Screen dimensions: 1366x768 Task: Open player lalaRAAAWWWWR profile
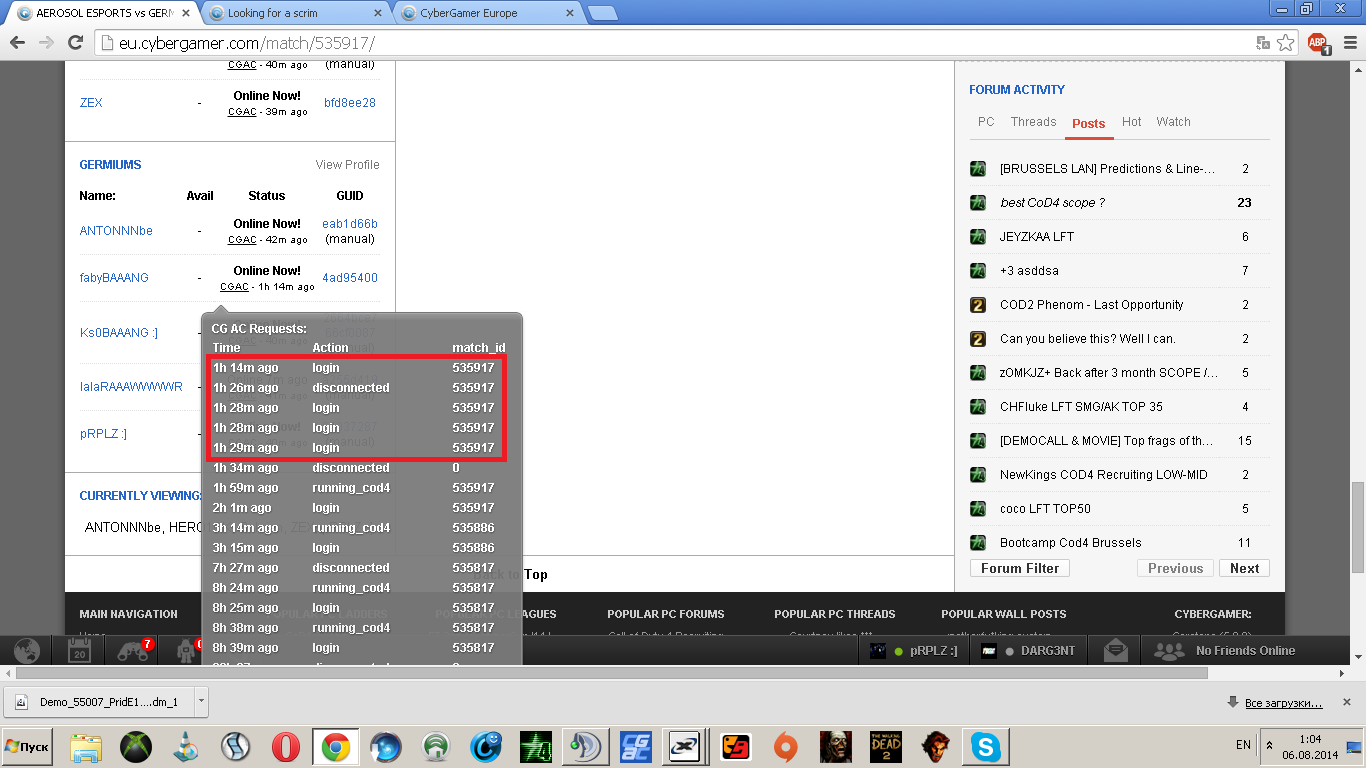[131, 387]
